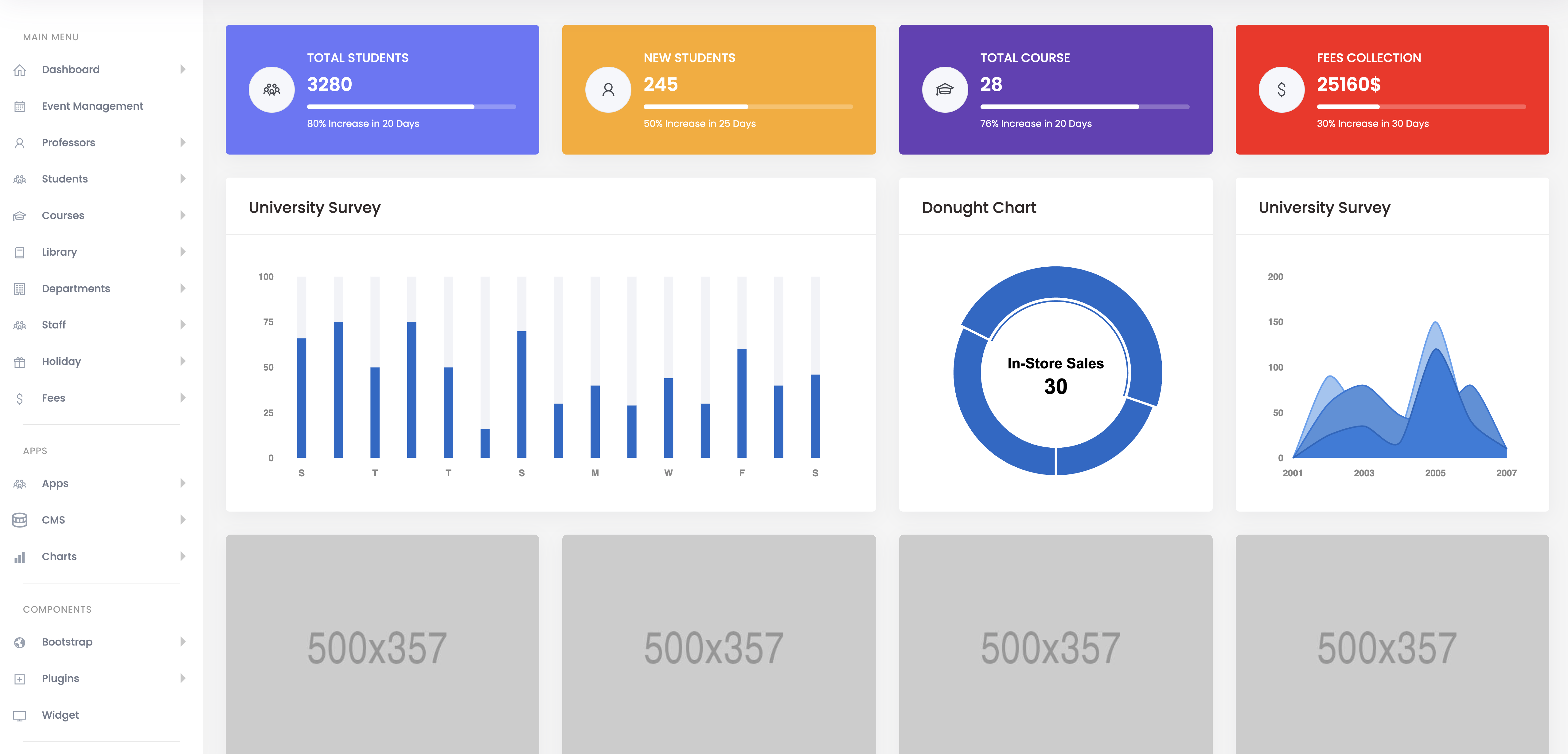This screenshot has width=1568, height=754.
Task: Open the Departments menu item
Action: click(x=76, y=289)
